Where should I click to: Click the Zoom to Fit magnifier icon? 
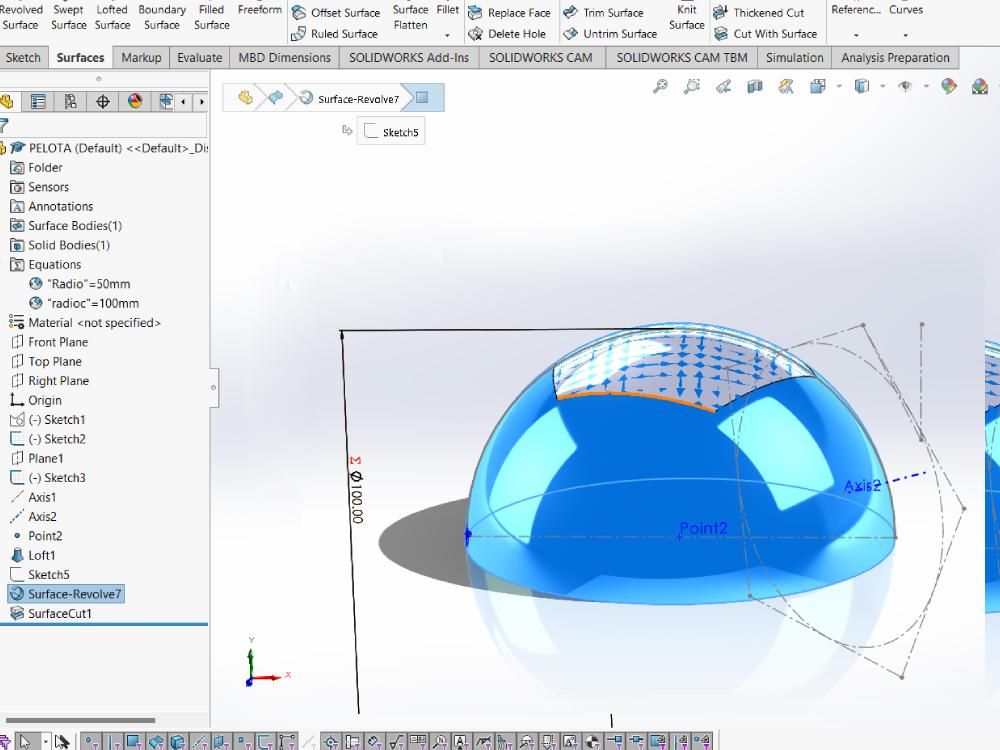point(660,86)
